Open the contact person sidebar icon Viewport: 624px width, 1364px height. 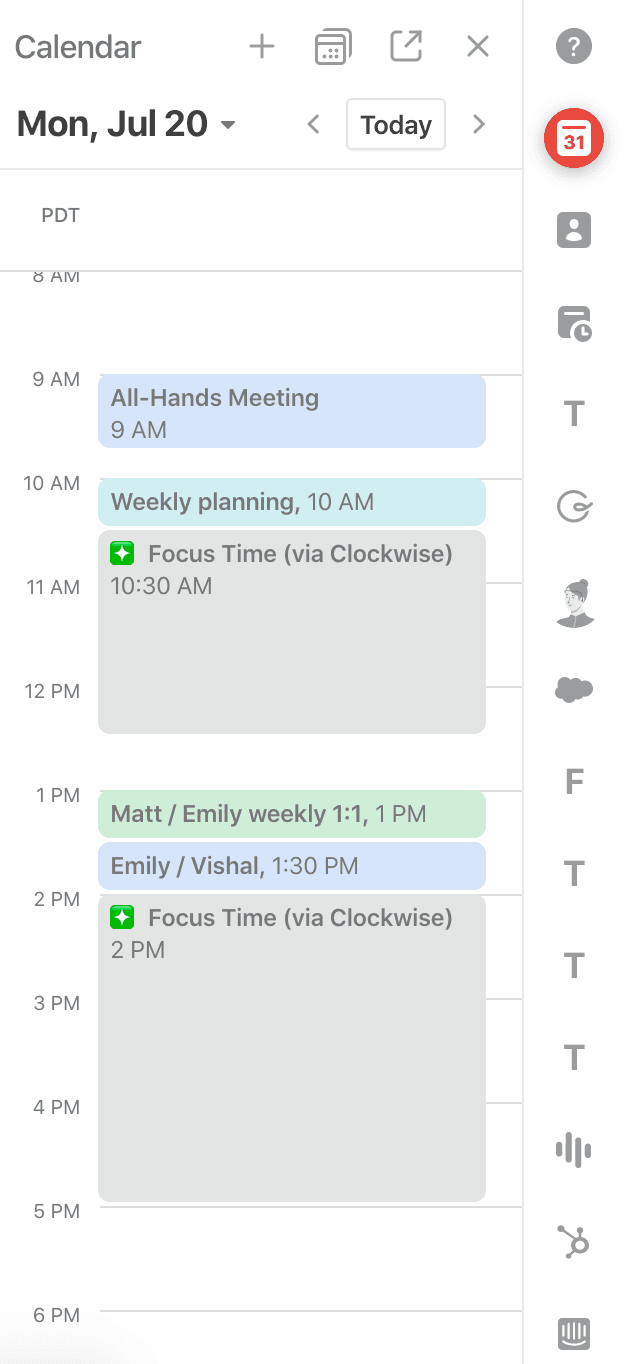click(x=574, y=230)
